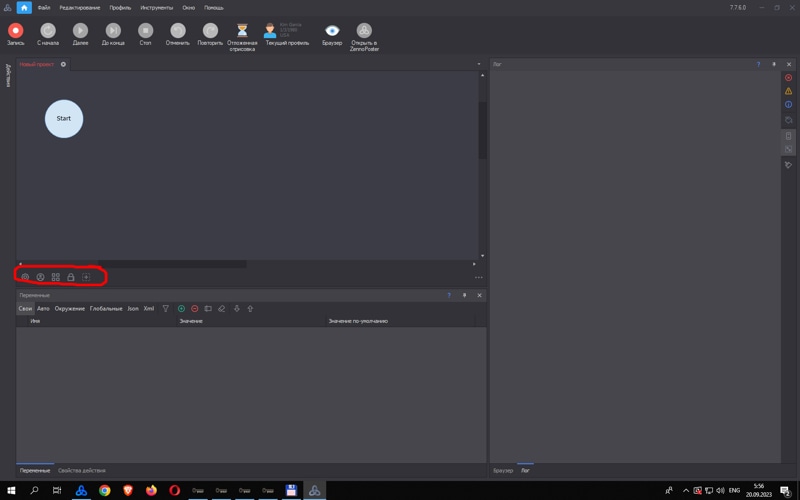Click the lock icon below the canvas
Viewport: 800px width, 500px height.
(71, 277)
